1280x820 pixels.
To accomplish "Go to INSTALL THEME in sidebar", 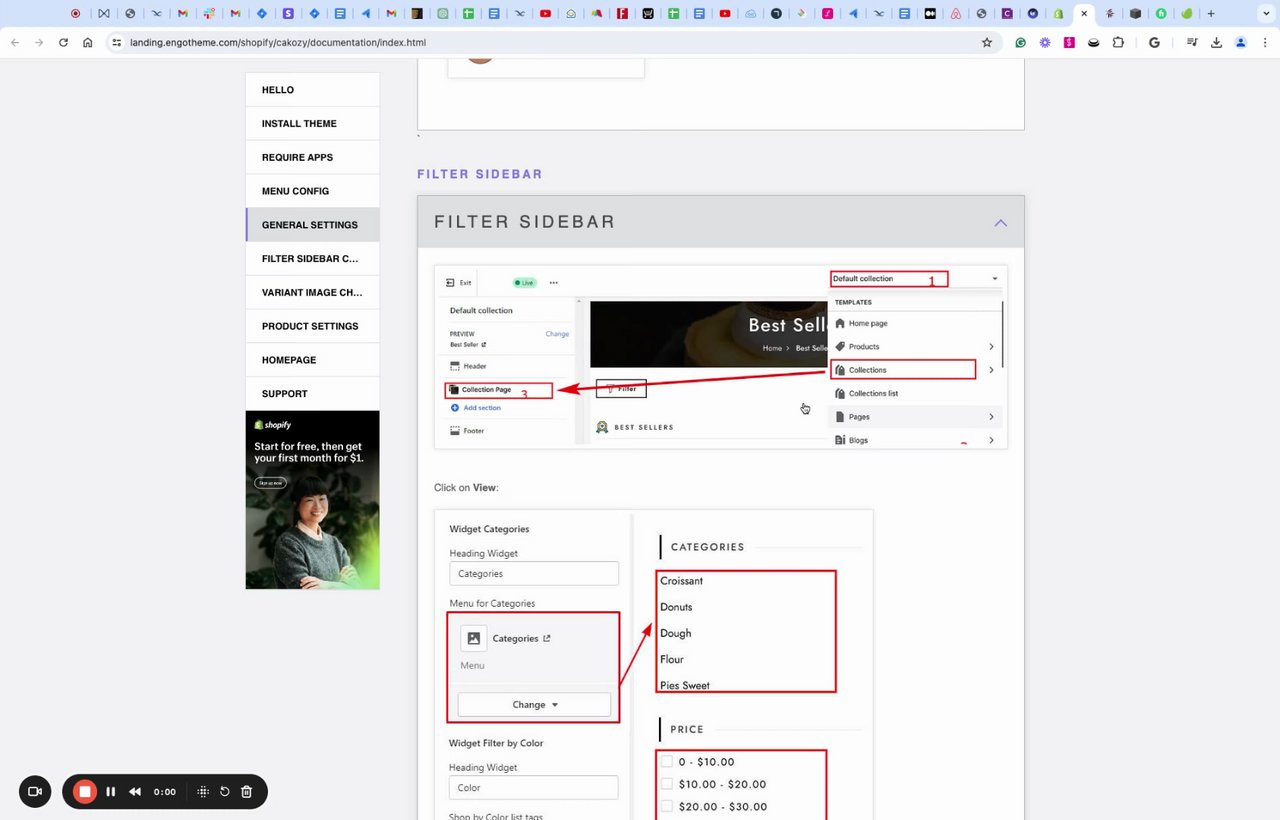I will coord(312,124).
